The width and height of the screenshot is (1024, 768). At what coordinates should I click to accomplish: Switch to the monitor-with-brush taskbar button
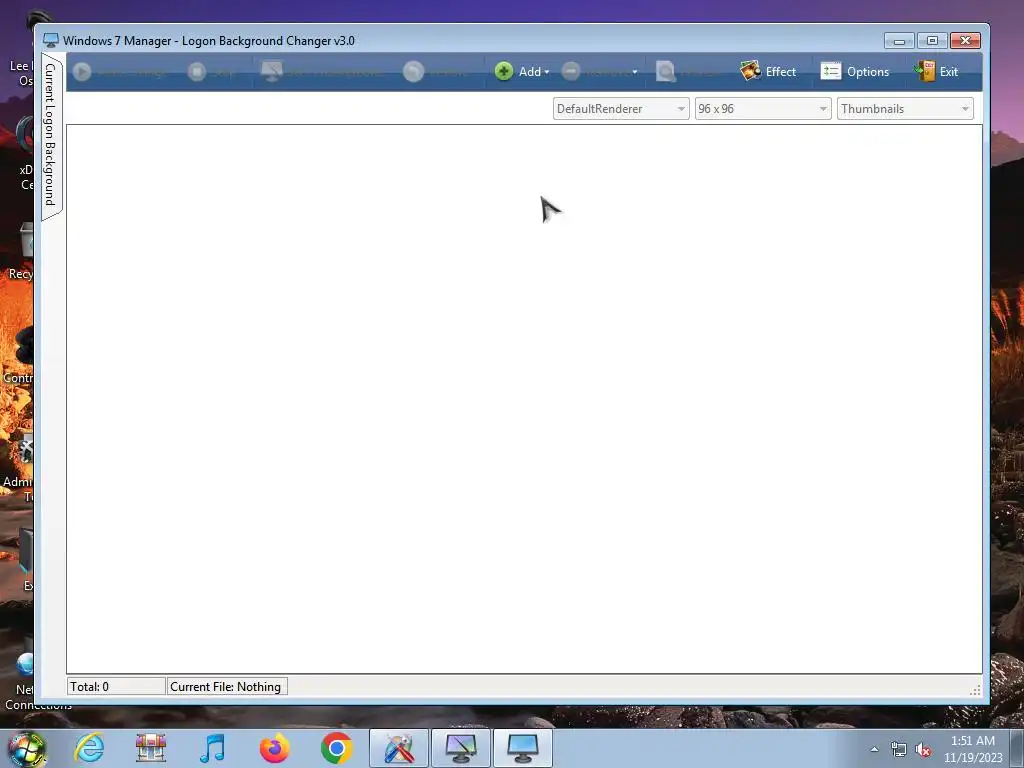pos(461,748)
